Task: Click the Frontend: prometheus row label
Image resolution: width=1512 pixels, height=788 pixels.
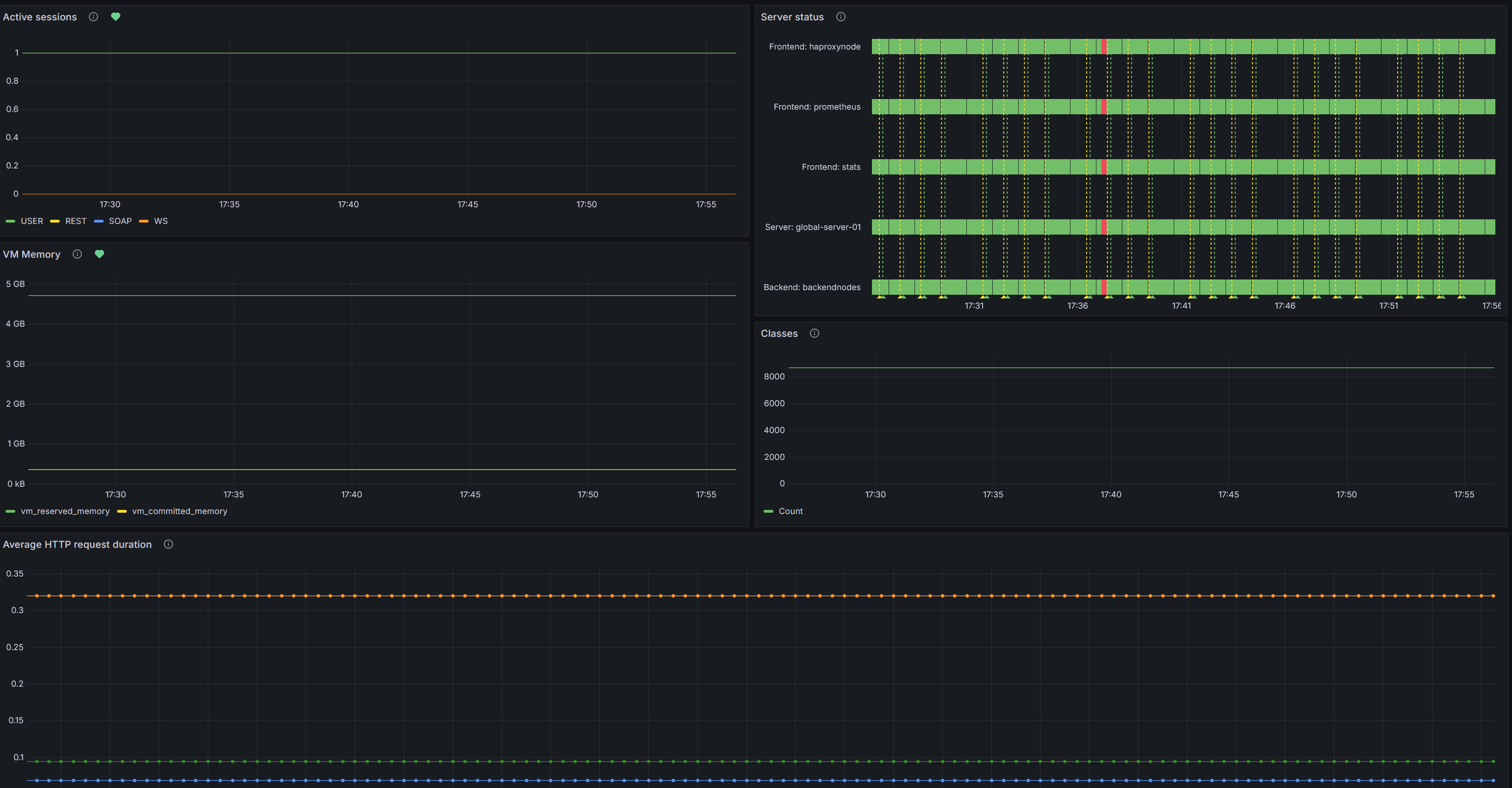Action: coord(817,107)
